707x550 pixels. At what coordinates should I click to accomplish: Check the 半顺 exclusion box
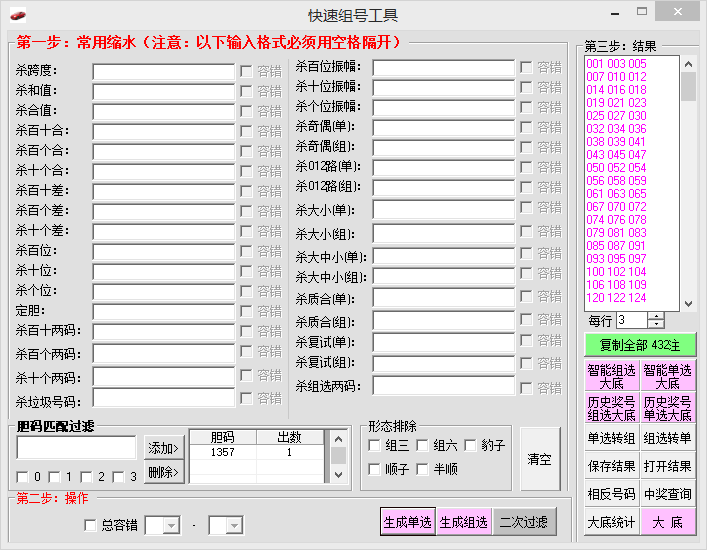422,469
